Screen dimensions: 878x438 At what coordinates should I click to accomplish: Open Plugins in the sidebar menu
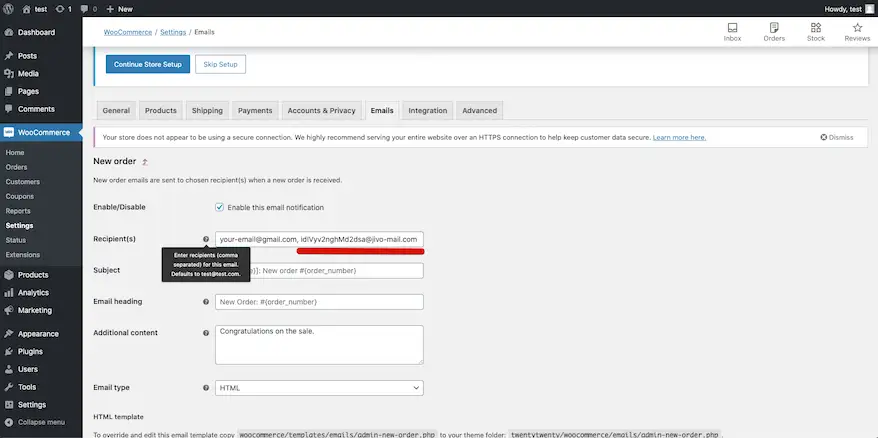[x=30, y=351]
